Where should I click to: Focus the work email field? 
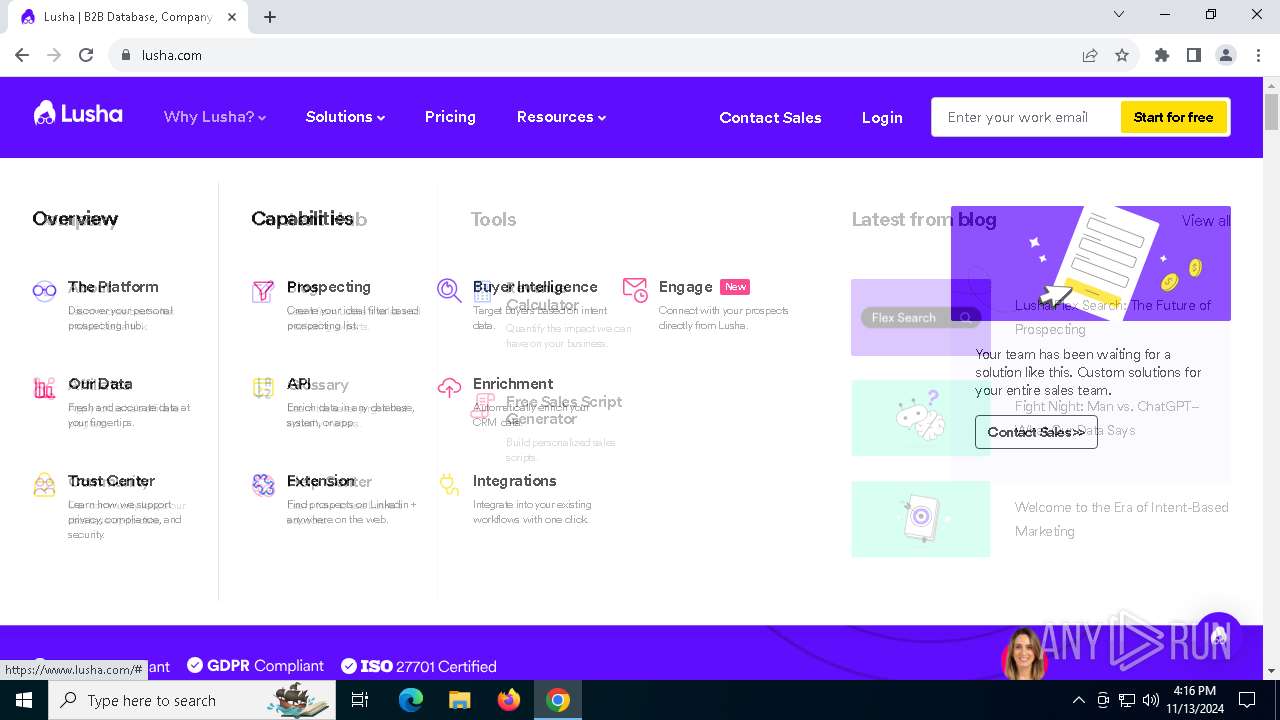pos(1027,117)
